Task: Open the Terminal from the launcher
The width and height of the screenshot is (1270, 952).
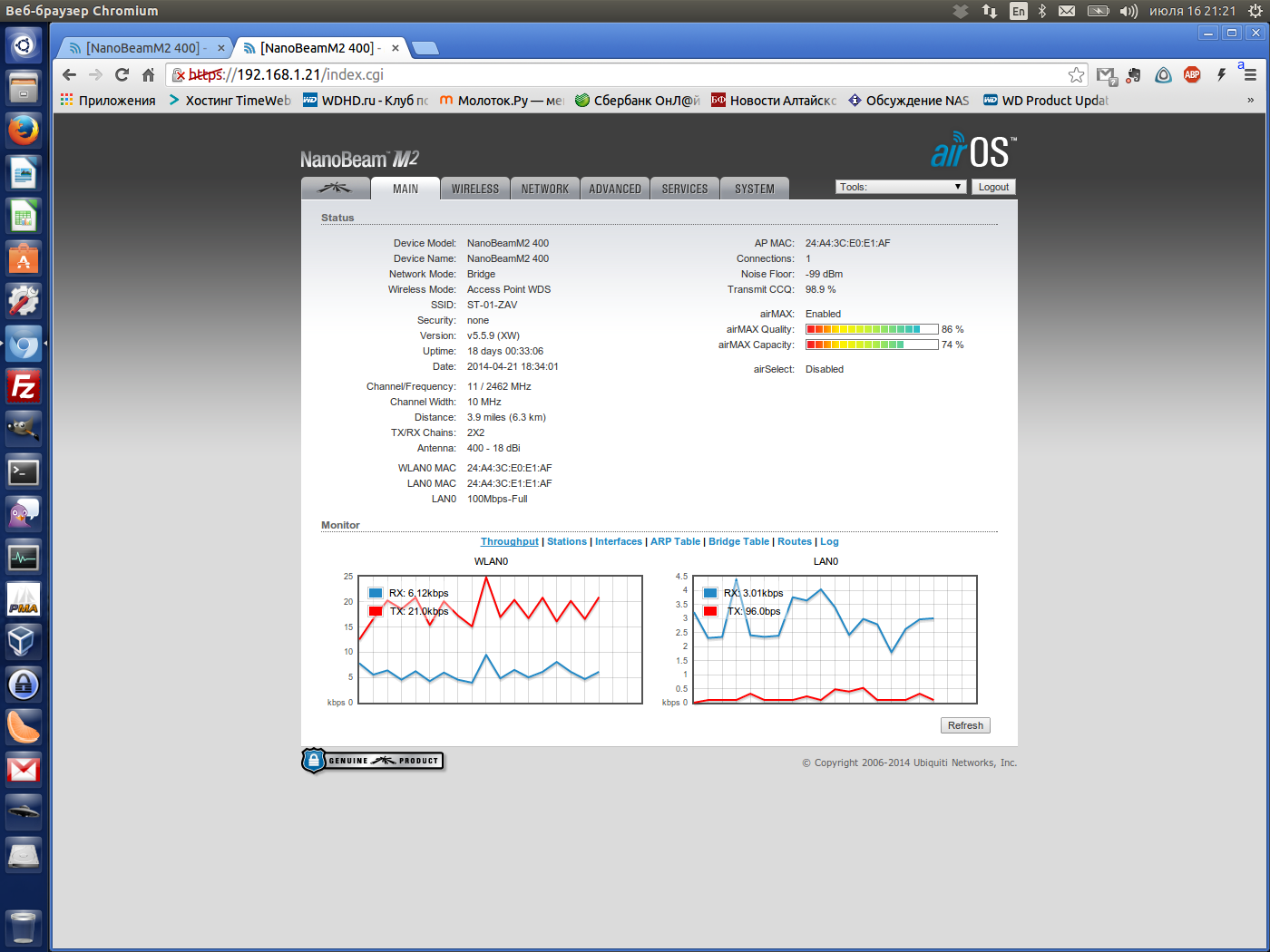Action: [24, 471]
